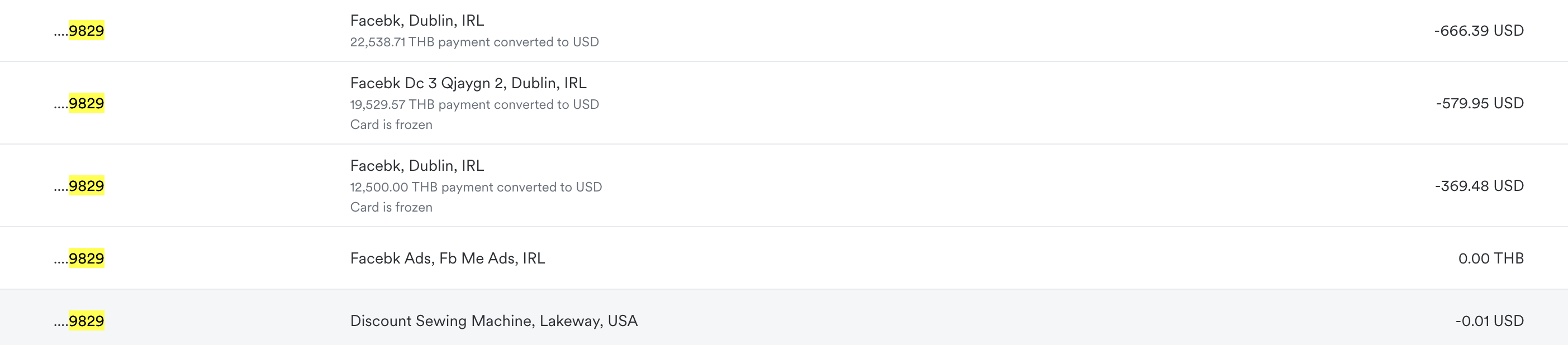Select the Facebk Dc 3 Qjaygn 2 transaction
Screen dimensions: 1568x345
(x=784, y=103)
